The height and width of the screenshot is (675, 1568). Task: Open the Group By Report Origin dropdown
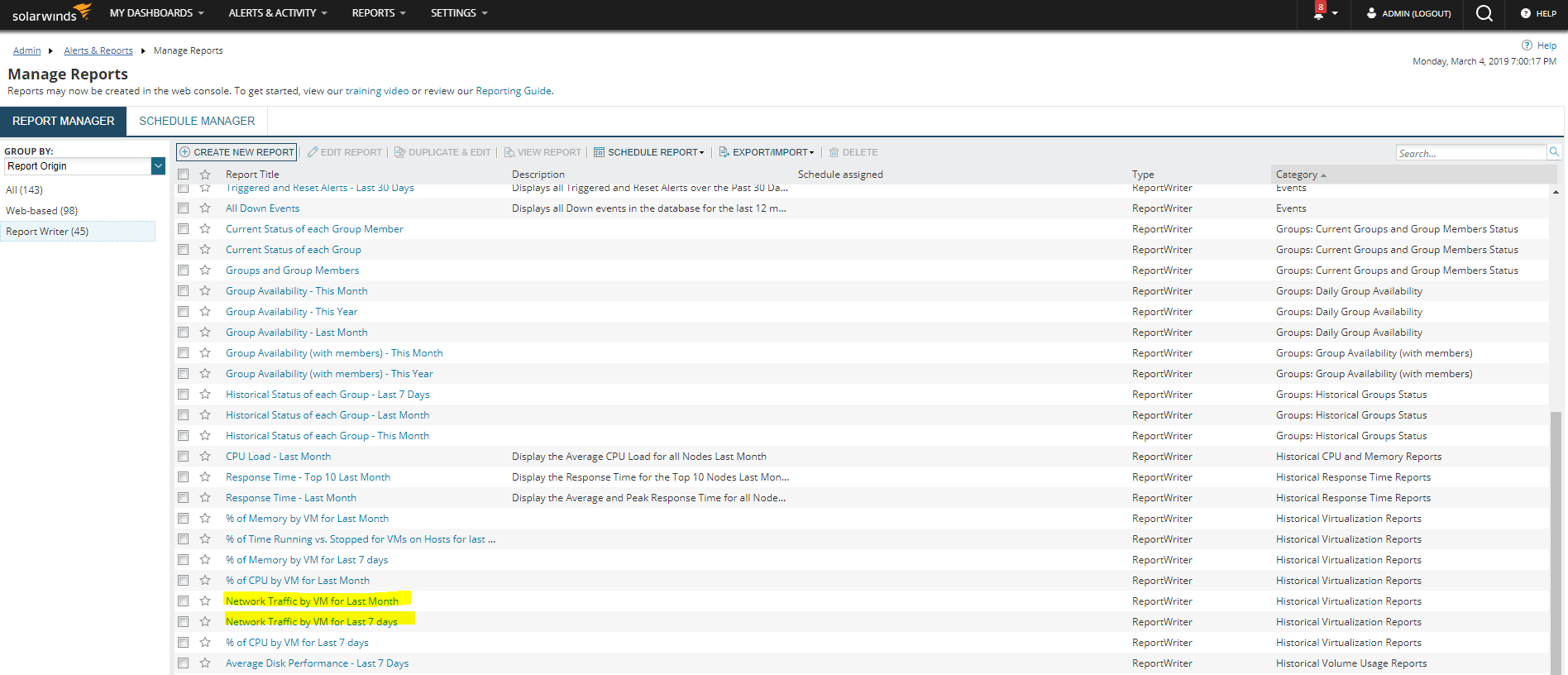[85, 166]
